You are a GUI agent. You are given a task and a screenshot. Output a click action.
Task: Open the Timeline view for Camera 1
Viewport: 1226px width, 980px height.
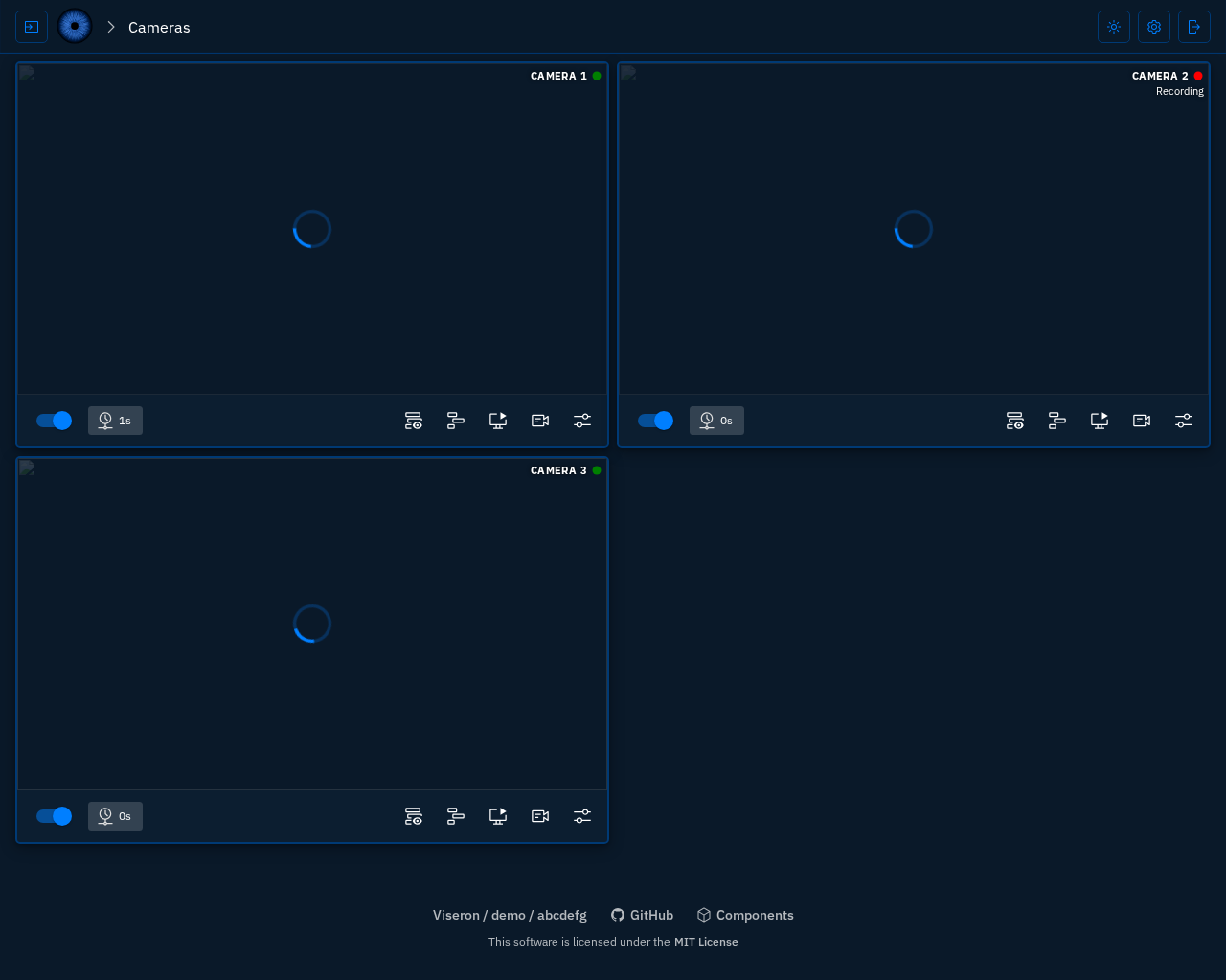coord(456,421)
